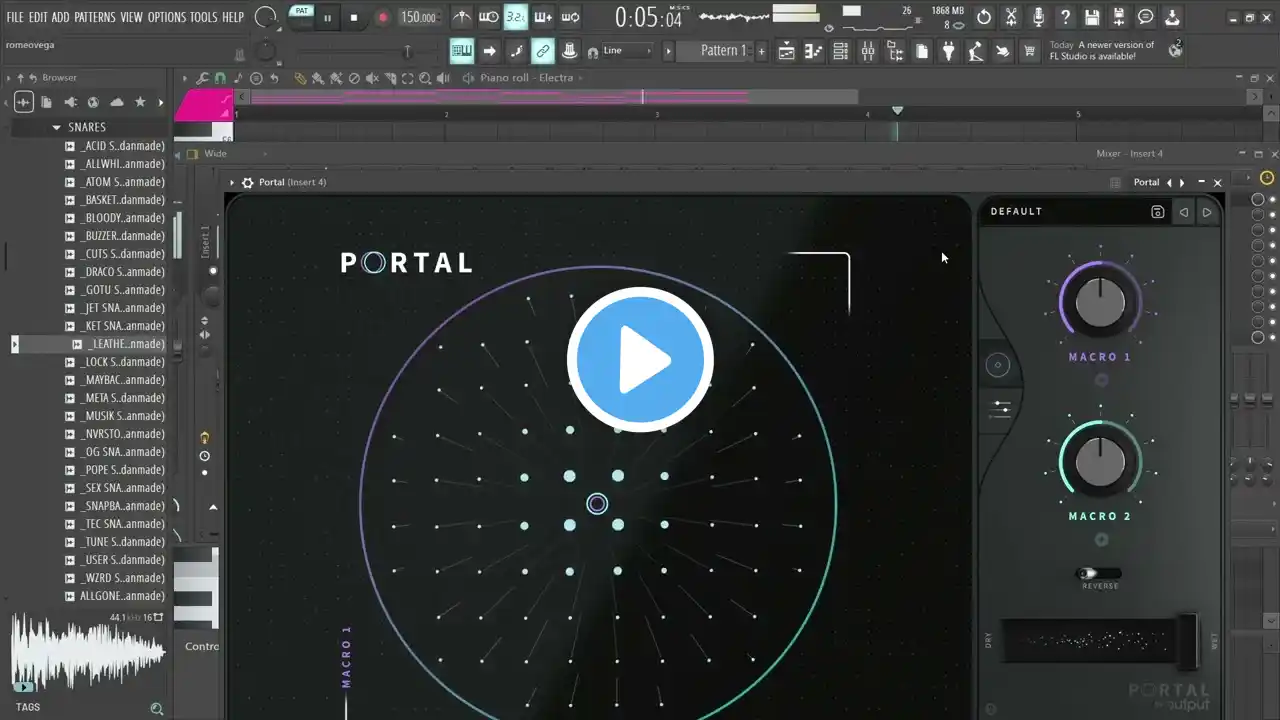The width and height of the screenshot is (1280, 720).
Task: Toggle the Browser view icon in the toolbar
Action: point(894,51)
